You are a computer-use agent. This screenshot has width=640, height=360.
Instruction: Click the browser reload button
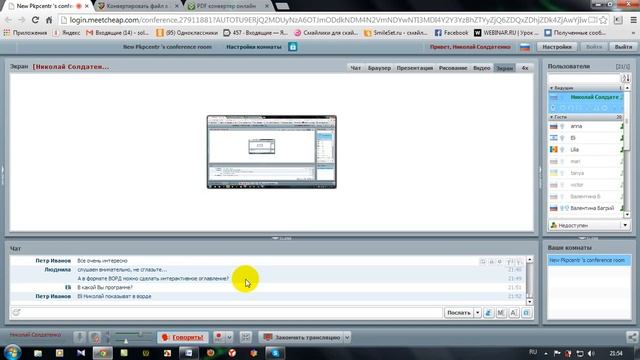(35, 20)
